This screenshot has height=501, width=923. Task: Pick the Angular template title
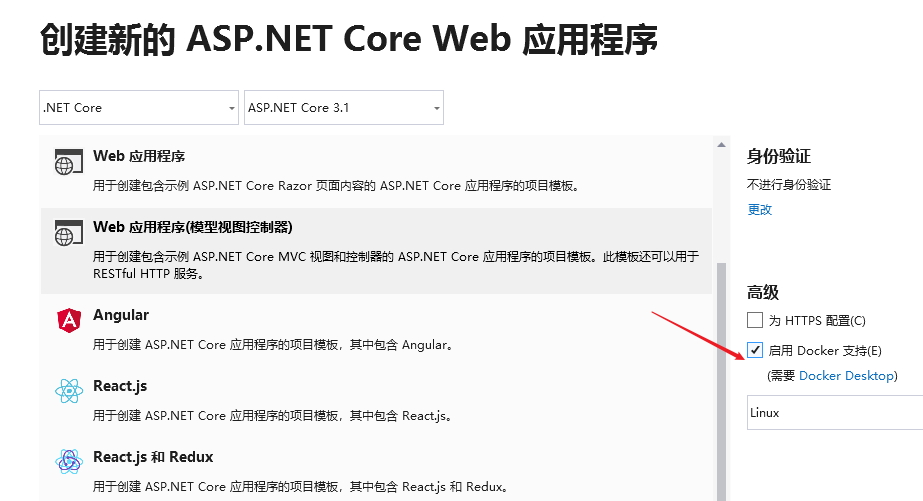[121, 315]
